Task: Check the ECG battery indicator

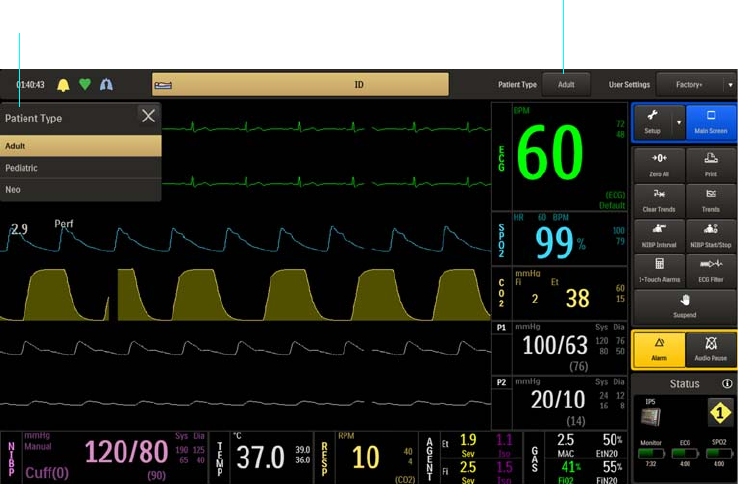Action: point(685,453)
